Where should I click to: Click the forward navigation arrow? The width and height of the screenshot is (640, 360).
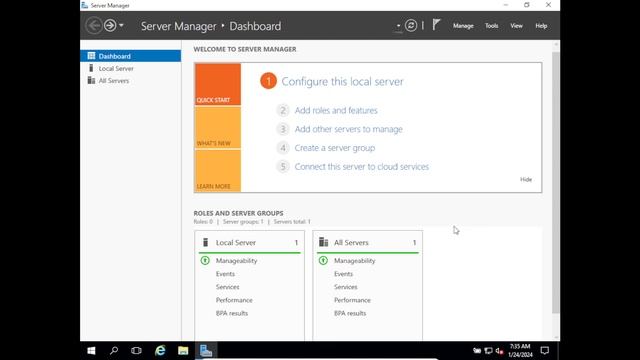pyautogui.click(x=110, y=25)
